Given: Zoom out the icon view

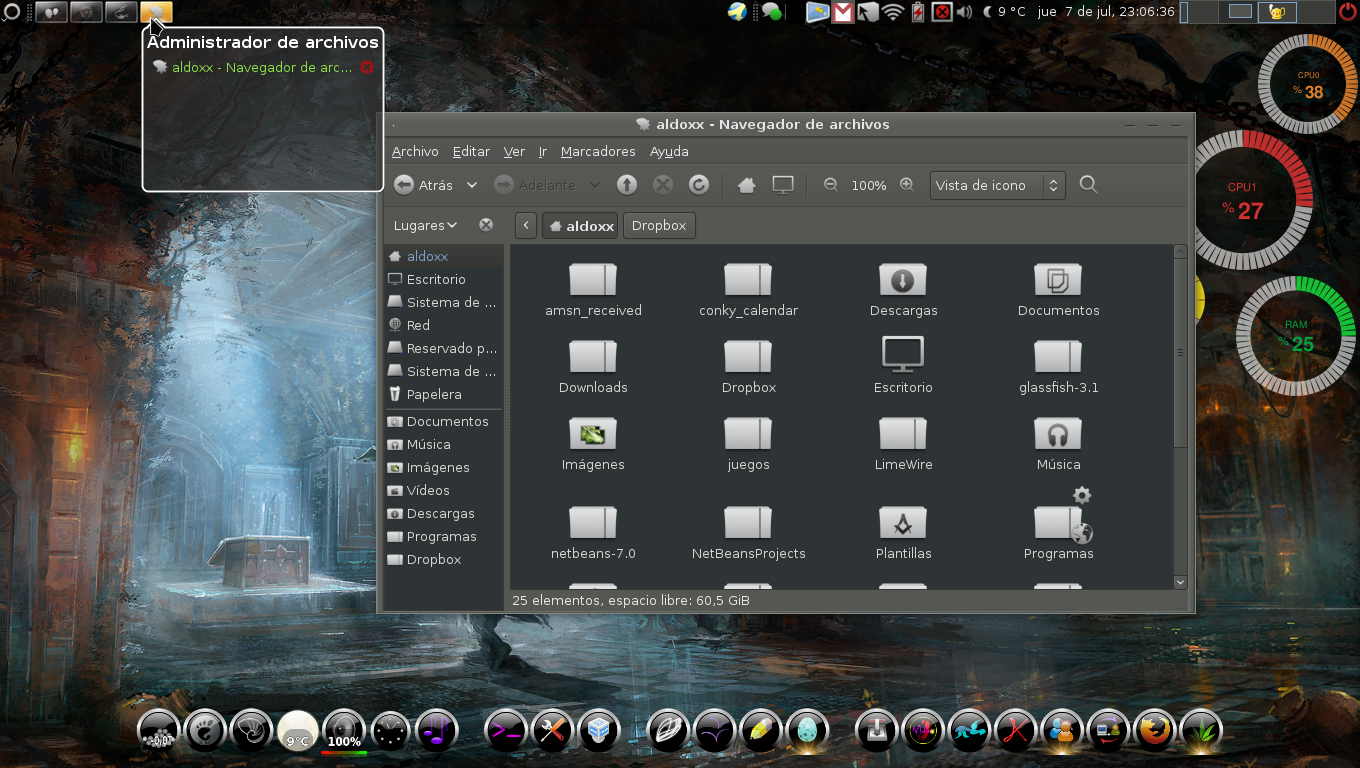Looking at the screenshot, I should [x=830, y=185].
